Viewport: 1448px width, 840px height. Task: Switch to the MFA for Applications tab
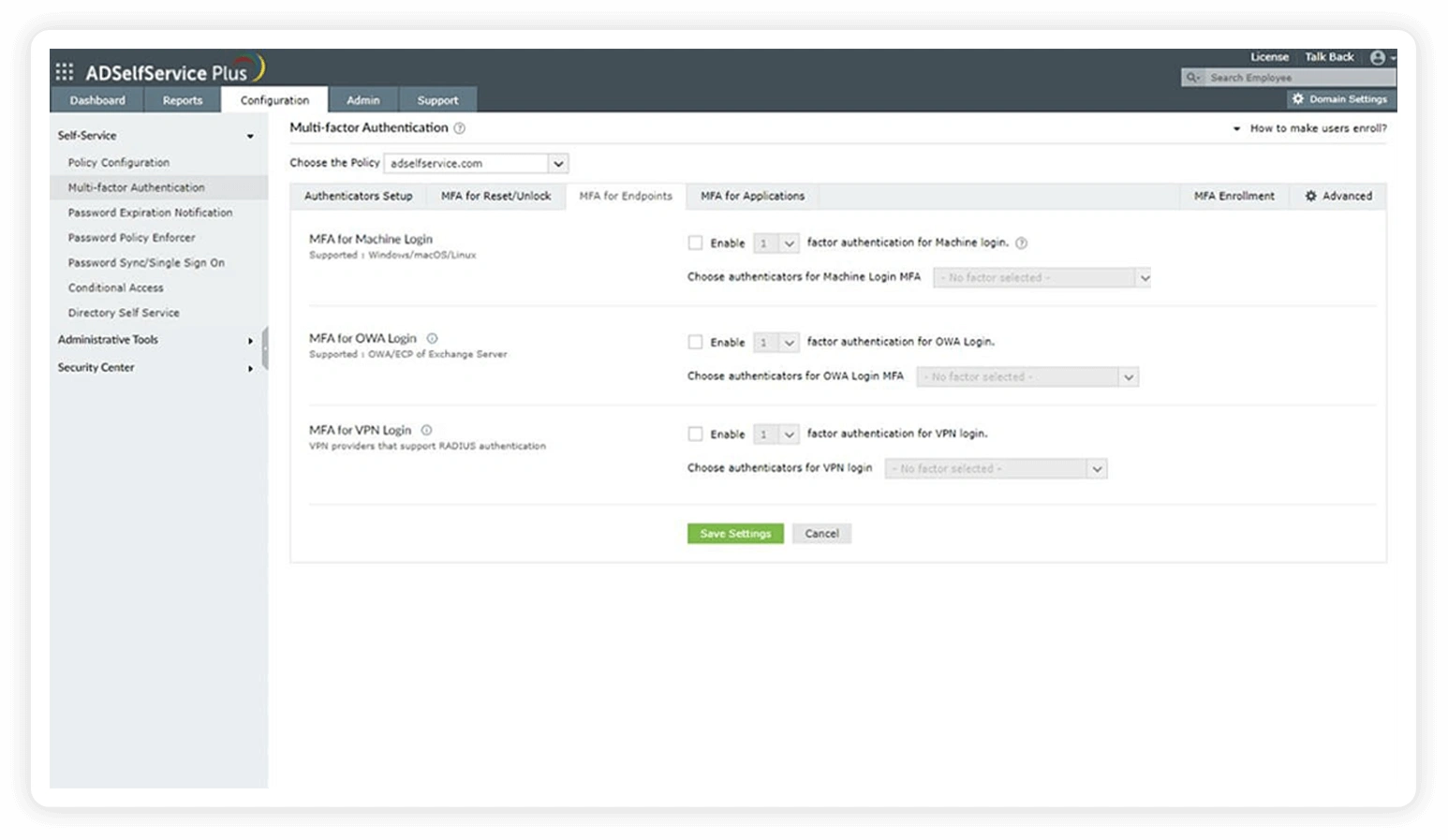(751, 196)
